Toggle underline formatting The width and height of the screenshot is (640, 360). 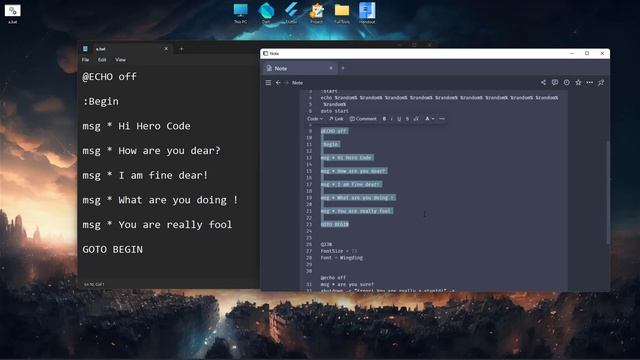click(399, 119)
